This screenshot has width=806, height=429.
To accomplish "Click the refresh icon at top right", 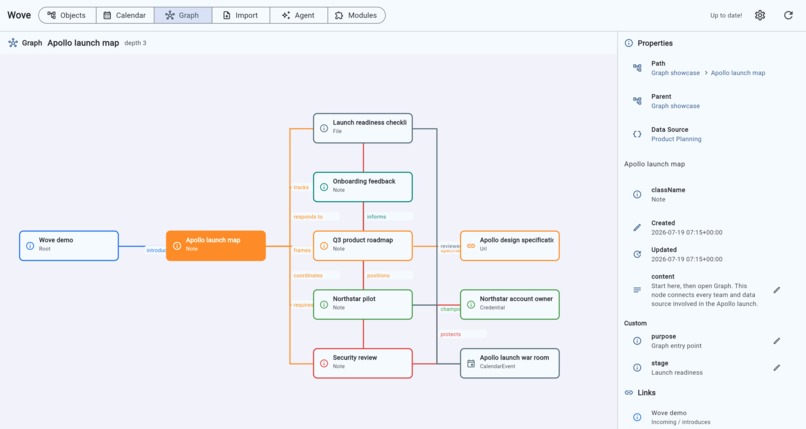I will click(788, 15).
